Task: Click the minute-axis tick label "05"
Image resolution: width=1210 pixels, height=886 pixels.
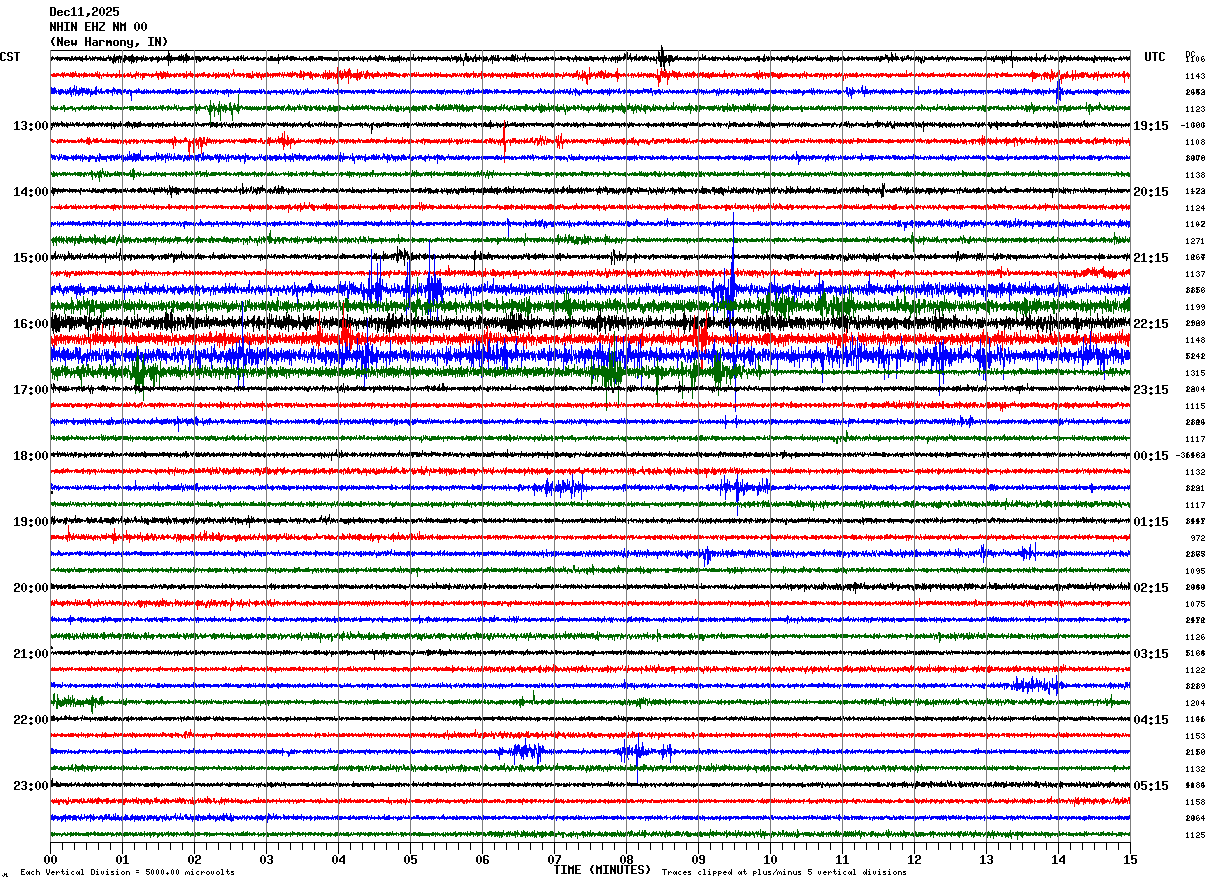Action: (x=410, y=859)
